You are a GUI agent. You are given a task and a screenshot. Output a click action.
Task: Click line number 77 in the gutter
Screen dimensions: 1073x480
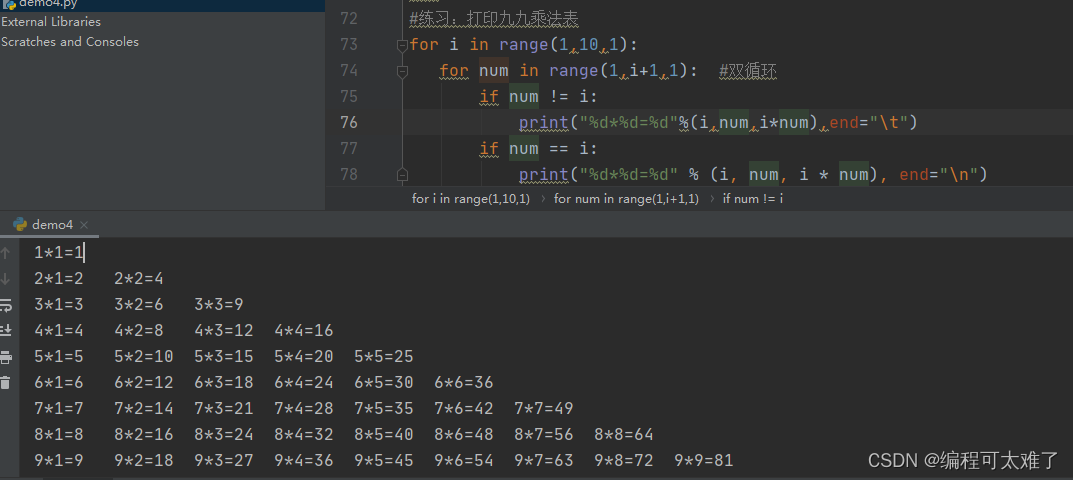tap(349, 149)
